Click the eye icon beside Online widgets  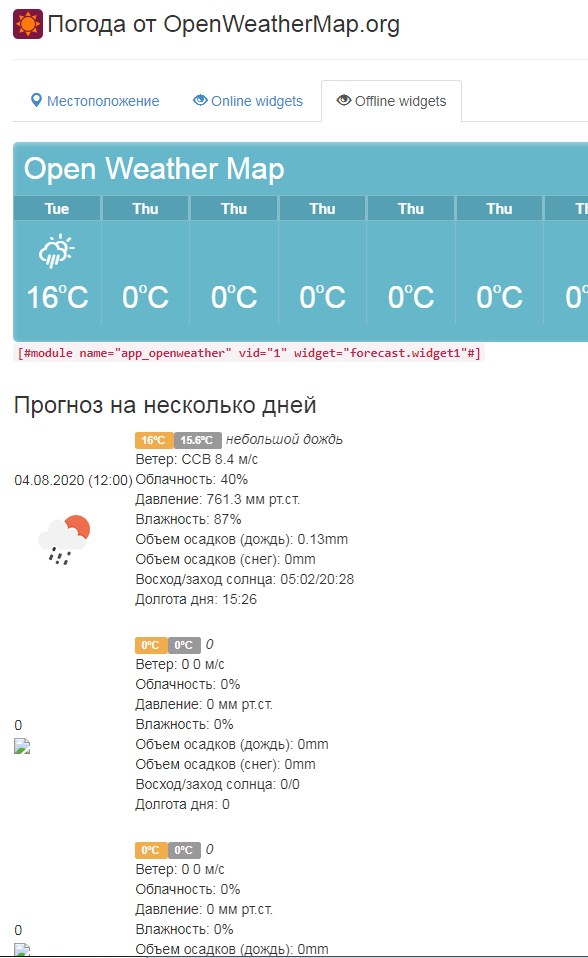200,100
